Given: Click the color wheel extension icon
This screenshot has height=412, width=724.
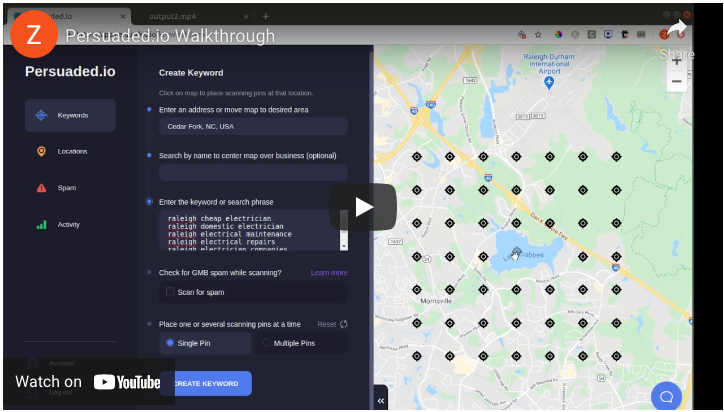Looking at the screenshot, I should [558, 34].
